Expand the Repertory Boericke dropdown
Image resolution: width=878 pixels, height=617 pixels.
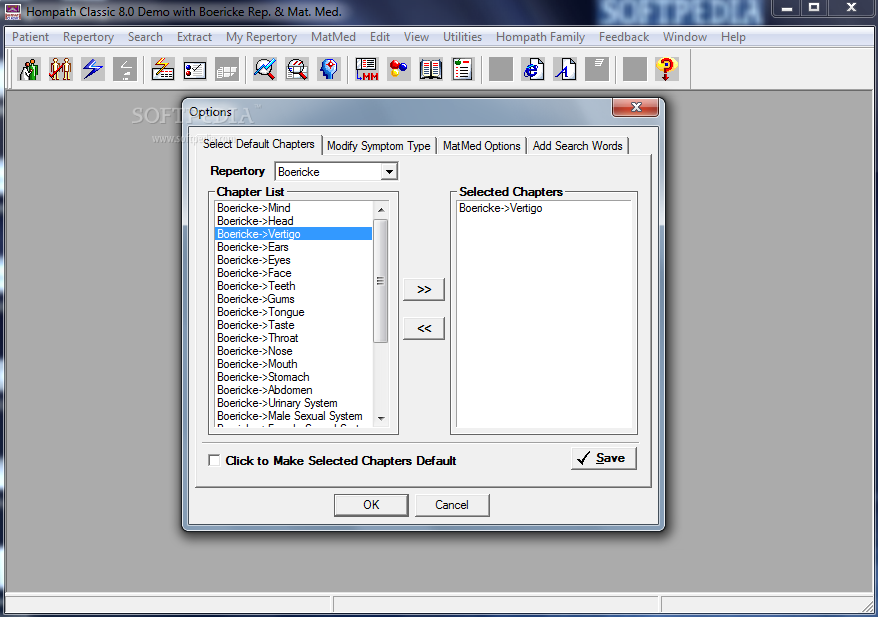click(x=389, y=171)
